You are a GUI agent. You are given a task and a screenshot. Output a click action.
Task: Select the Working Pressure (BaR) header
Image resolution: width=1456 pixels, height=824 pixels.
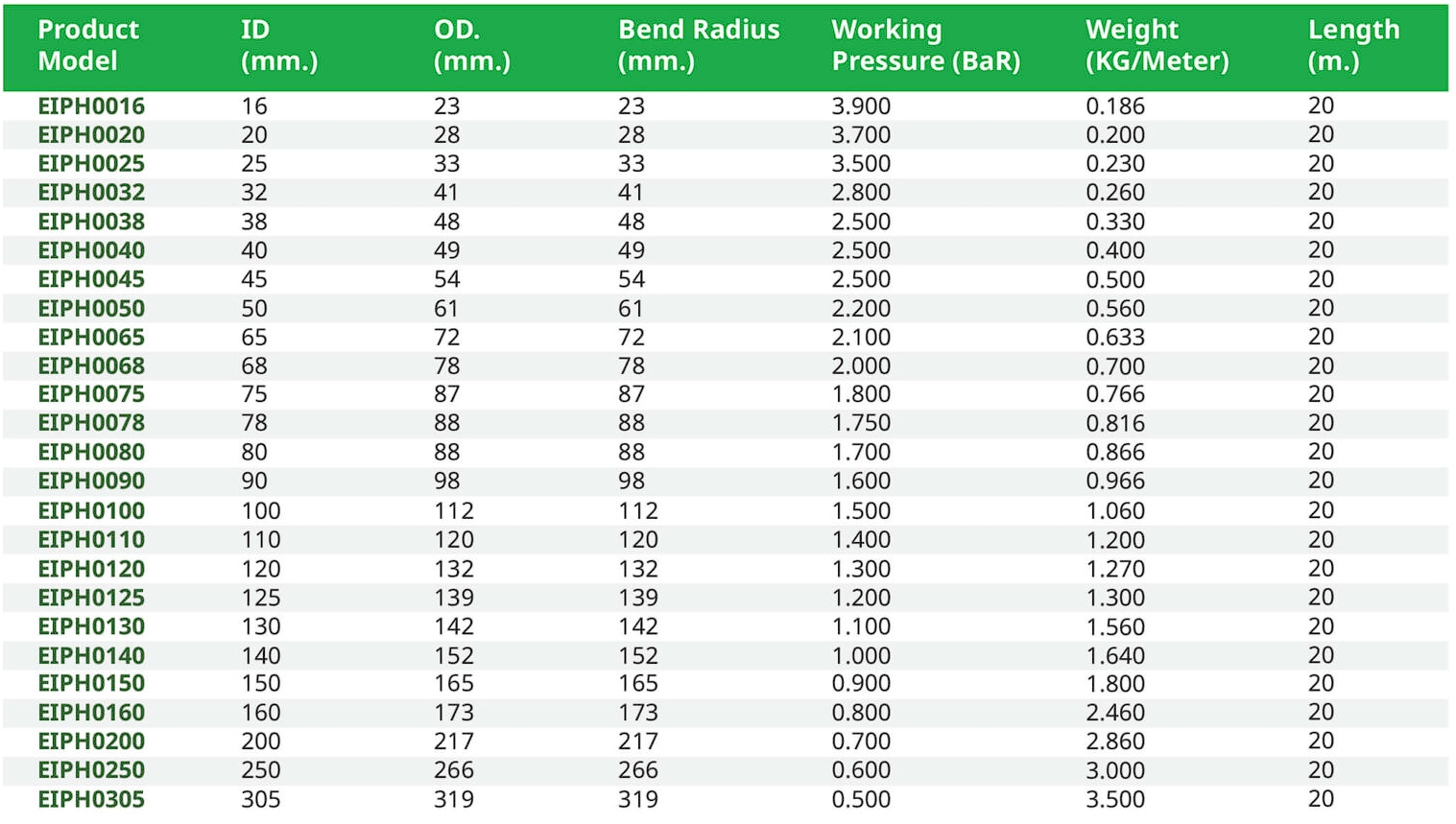coord(925,45)
